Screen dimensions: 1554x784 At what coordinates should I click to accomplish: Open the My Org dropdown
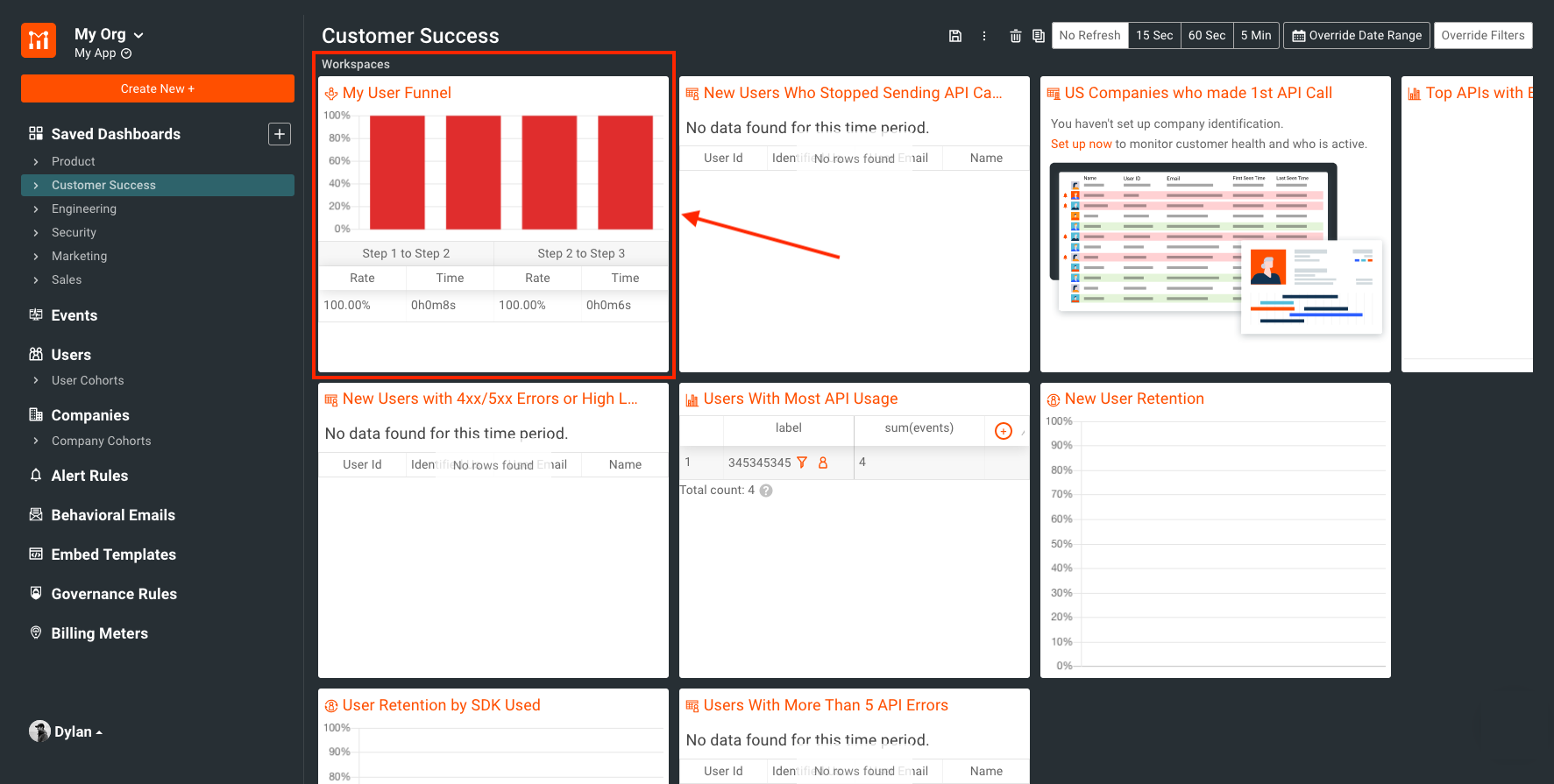109,34
